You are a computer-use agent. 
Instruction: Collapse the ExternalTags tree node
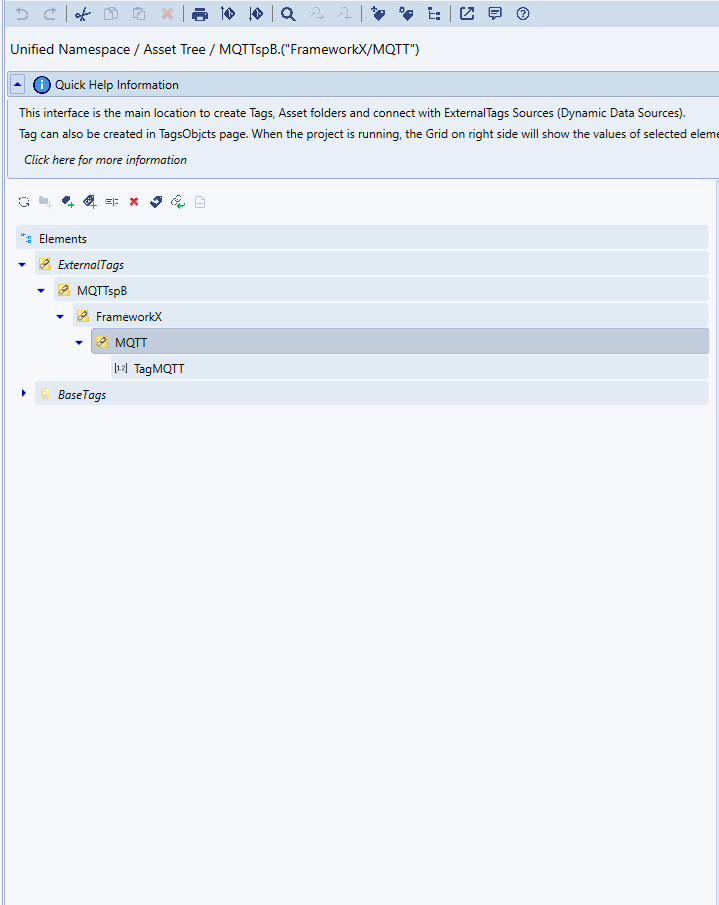click(22, 265)
